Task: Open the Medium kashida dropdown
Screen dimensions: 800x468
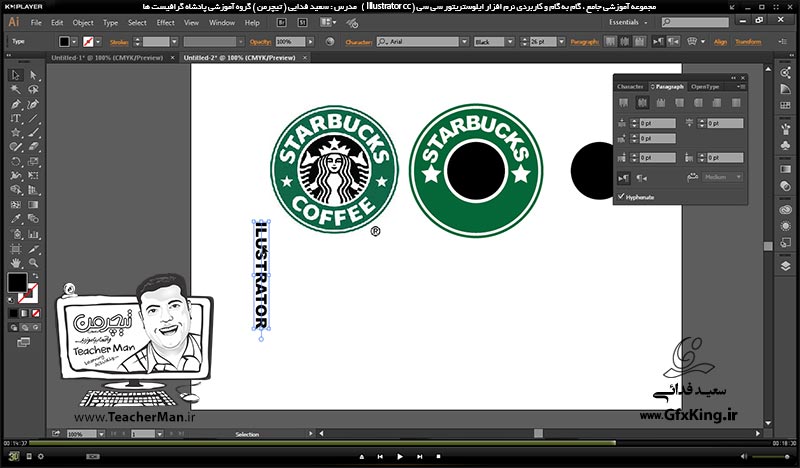Action: point(723,177)
